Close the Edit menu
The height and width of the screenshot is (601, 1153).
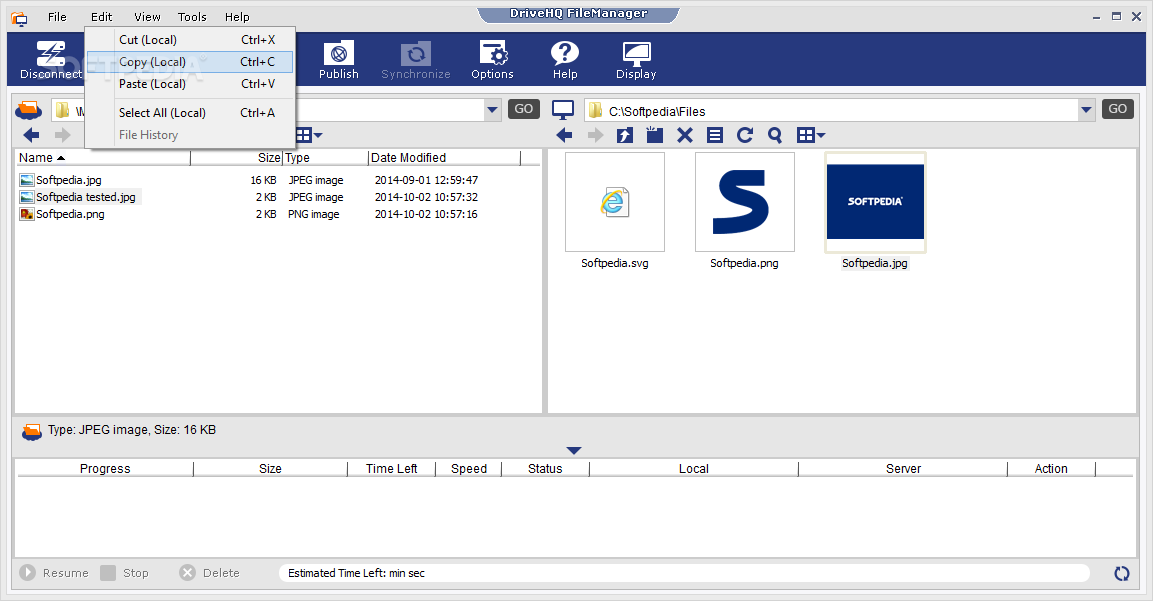(101, 17)
